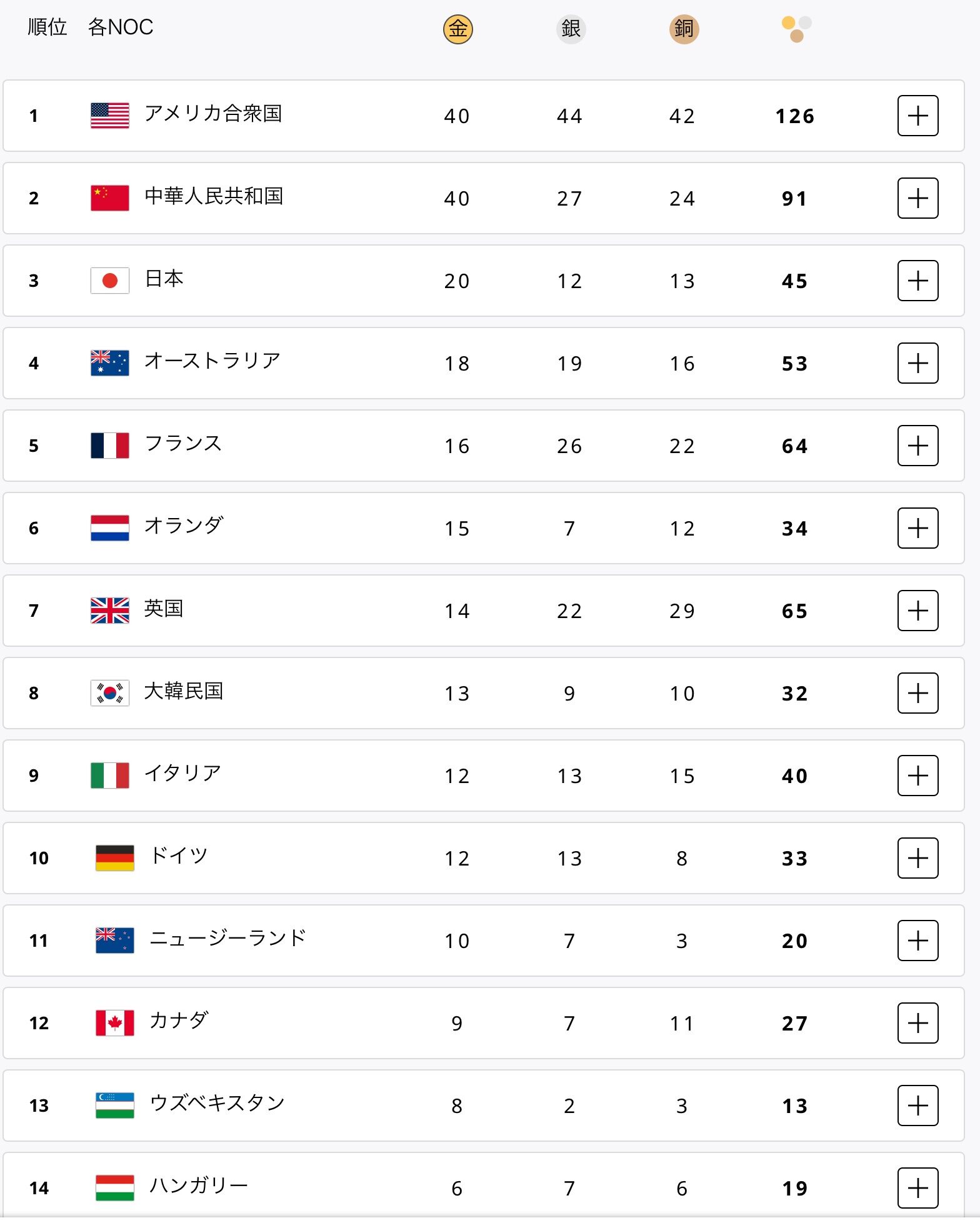Screen dimensions: 980x1223
Task: Click the South Korea flag icon
Action: click(x=110, y=693)
